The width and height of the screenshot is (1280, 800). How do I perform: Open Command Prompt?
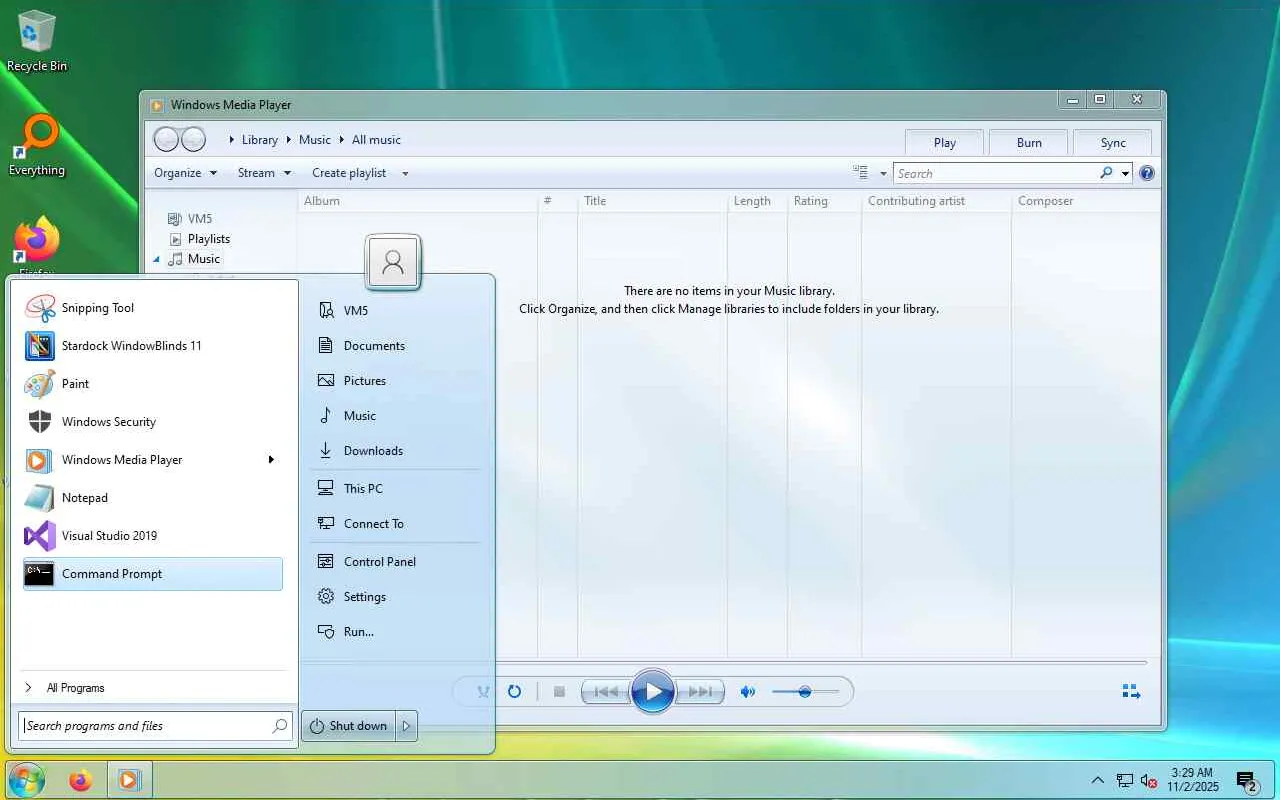(153, 574)
